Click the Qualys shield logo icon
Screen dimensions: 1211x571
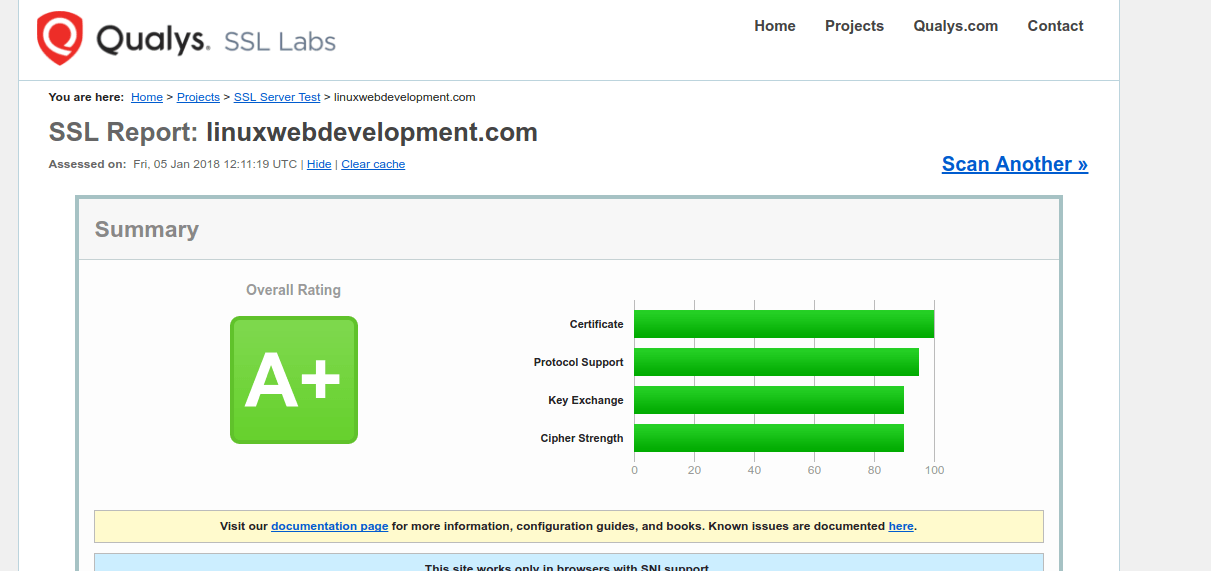point(60,38)
